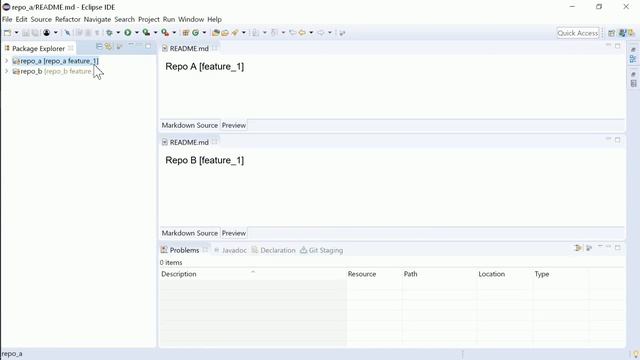The height and width of the screenshot is (360, 640).
Task: Click the Save All toolbar icon
Action: pyautogui.click(x=35, y=33)
